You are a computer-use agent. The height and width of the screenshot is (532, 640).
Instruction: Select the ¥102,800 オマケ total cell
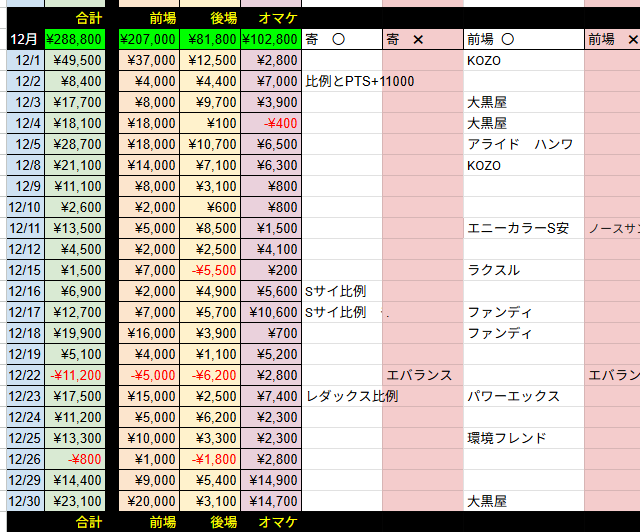click(x=270, y=39)
